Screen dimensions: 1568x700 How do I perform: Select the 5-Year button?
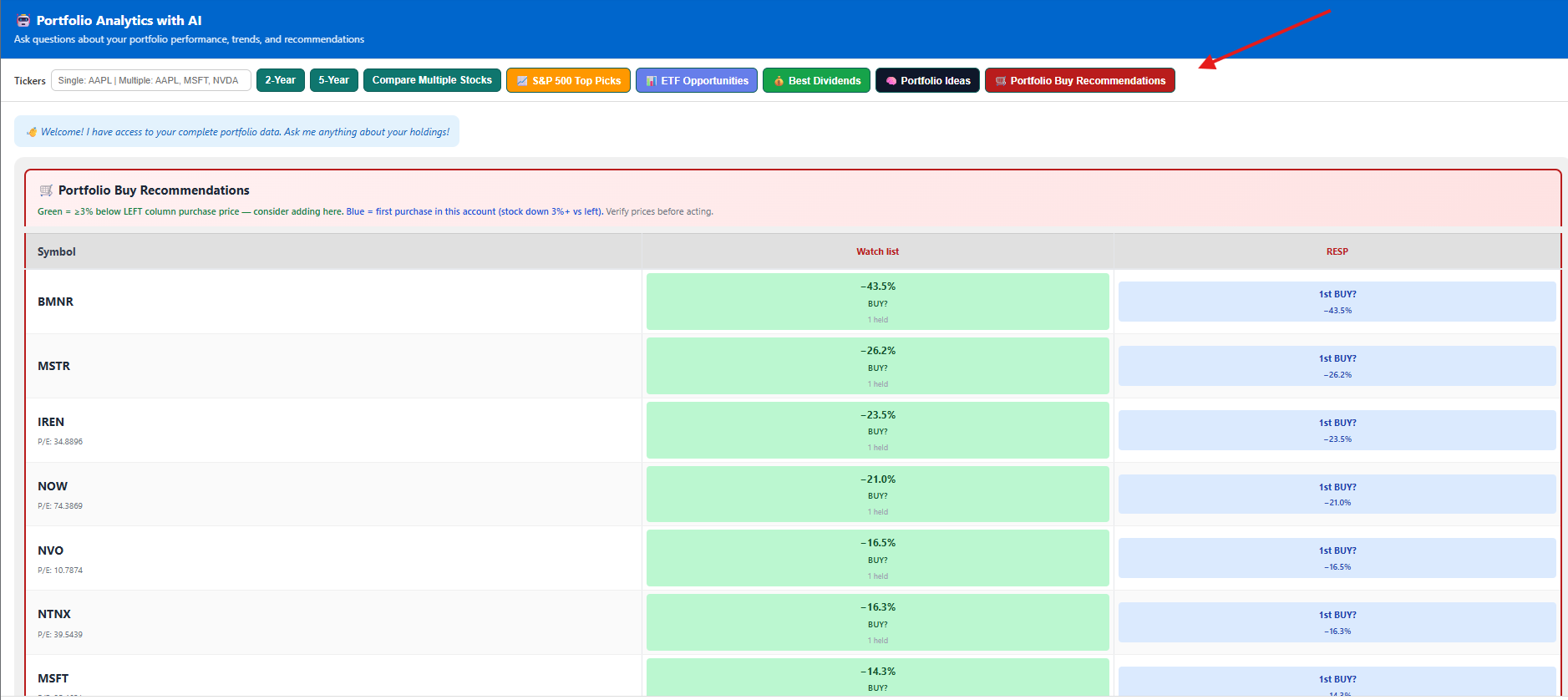tap(333, 80)
